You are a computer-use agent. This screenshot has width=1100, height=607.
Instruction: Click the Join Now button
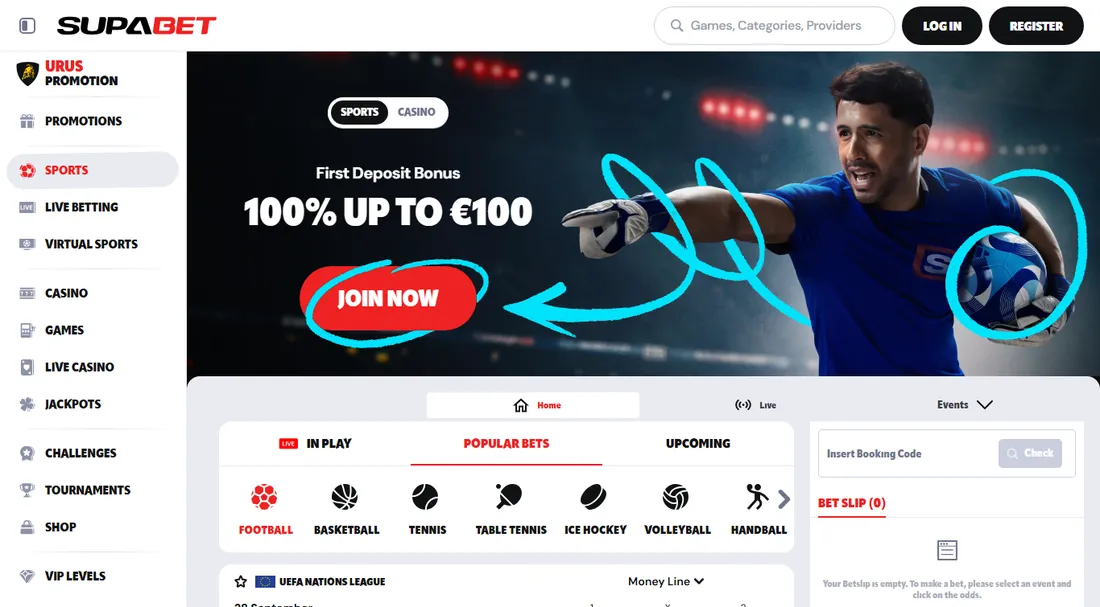388,298
